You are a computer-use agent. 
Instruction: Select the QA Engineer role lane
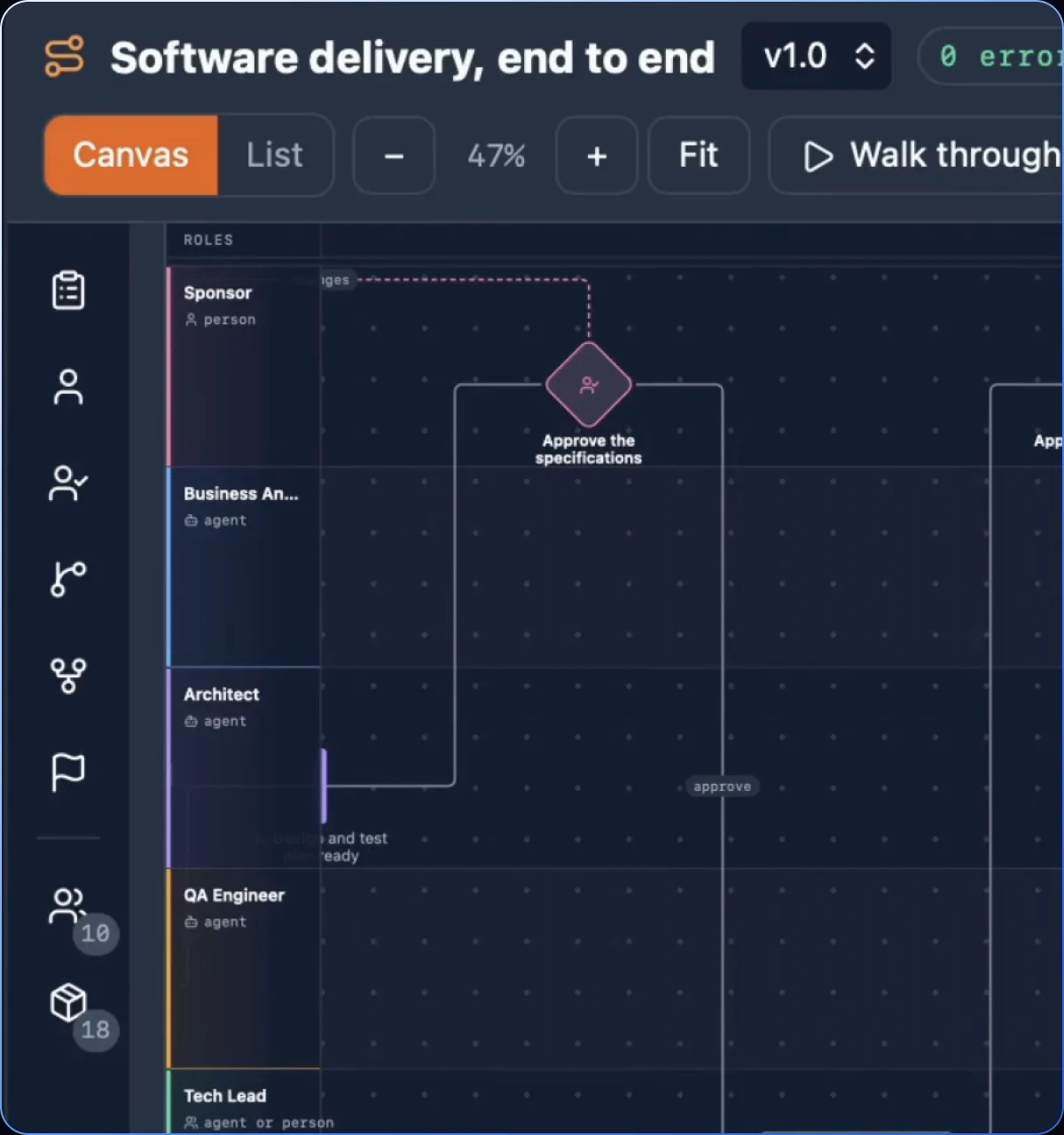coord(244,968)
